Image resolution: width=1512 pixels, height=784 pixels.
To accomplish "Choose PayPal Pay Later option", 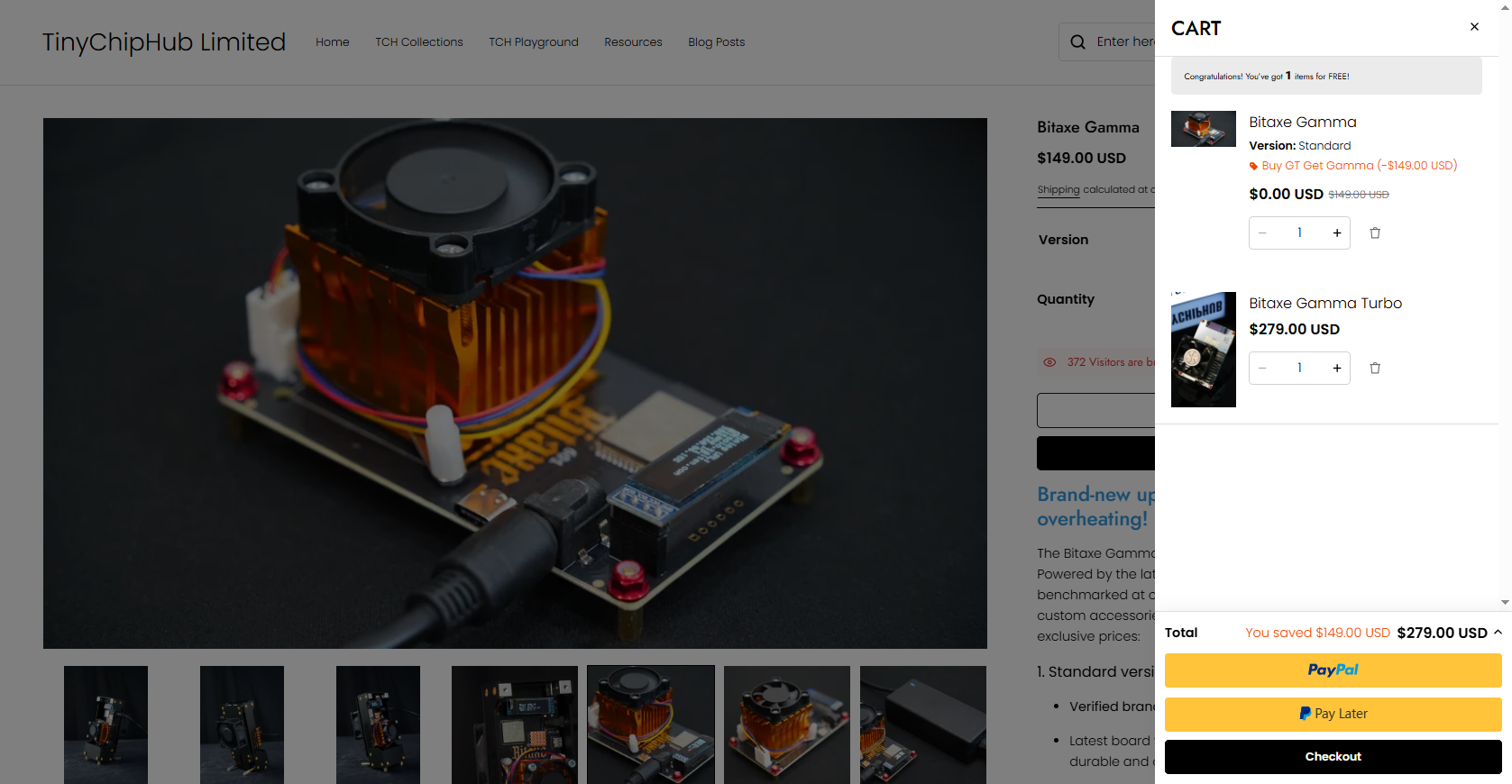I will point(1333,714).
